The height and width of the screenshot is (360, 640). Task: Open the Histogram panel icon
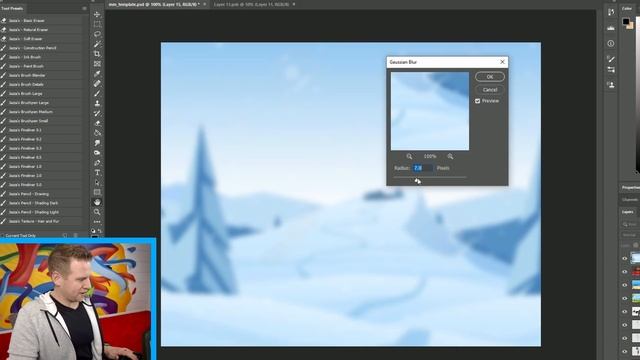pos(611,28)
